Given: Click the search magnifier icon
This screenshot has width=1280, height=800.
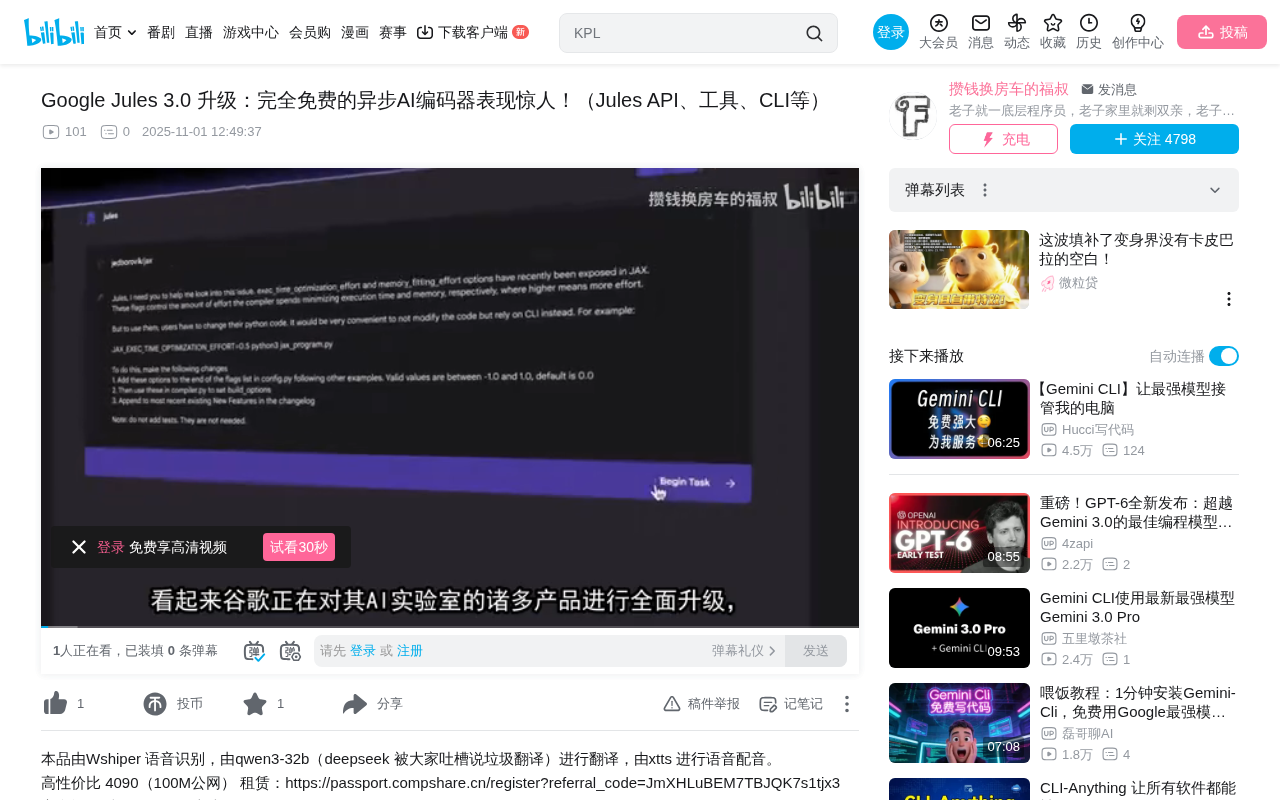Looking at the screenshot, I should click(814, 33).
